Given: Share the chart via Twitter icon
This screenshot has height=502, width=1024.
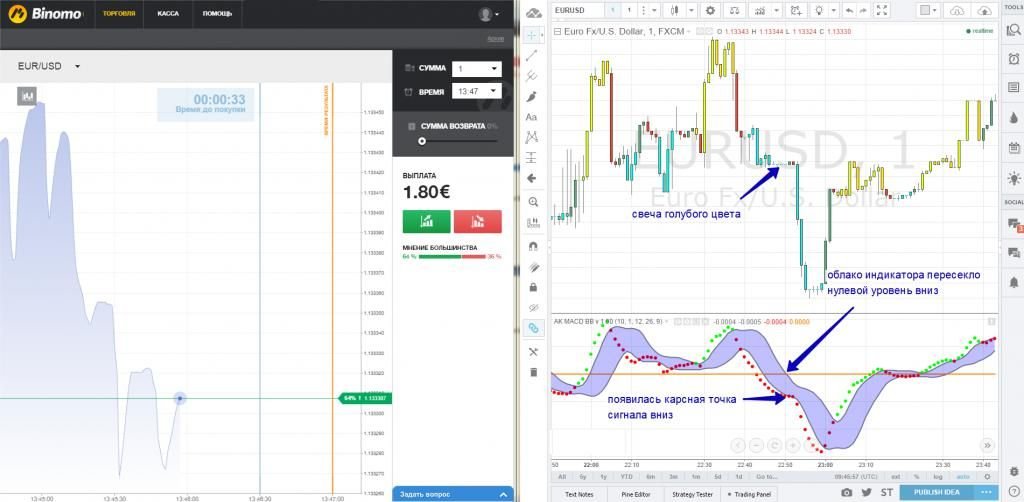Looking at the screenshot, I should tap(867, 493).
